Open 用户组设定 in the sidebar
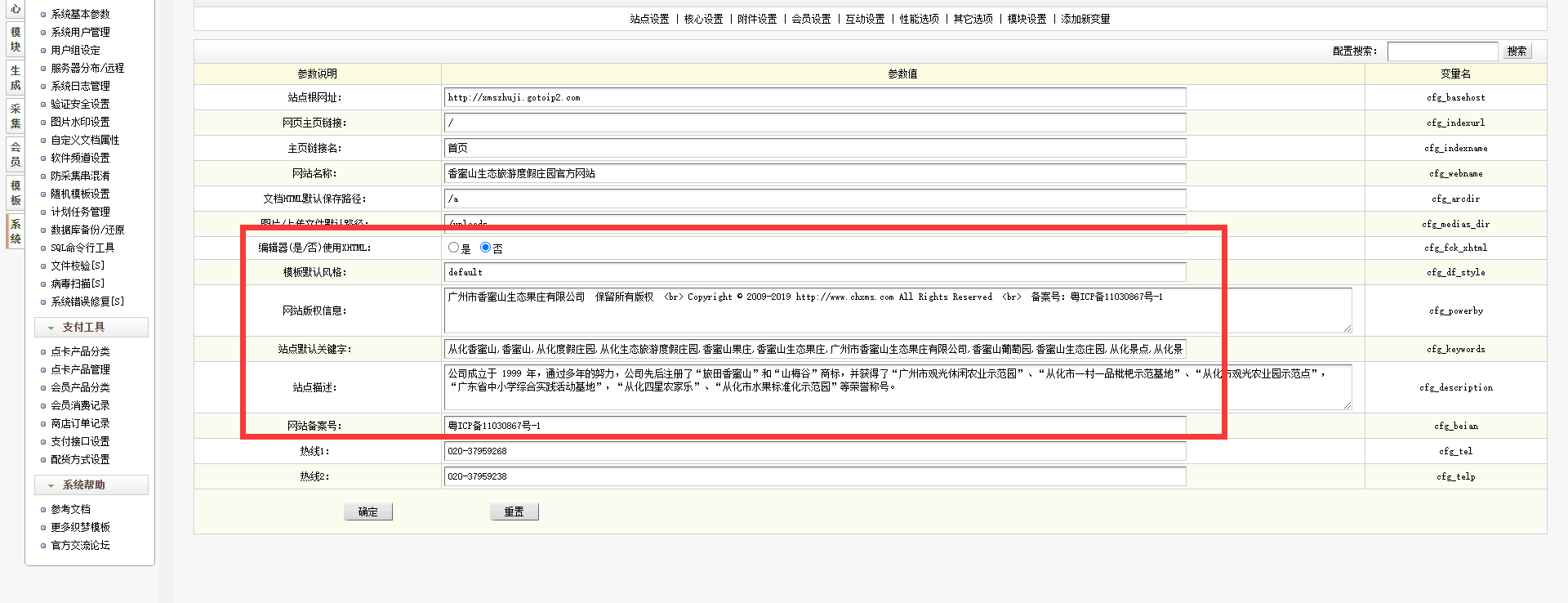The image size is (1568, 603). [75, 50]
